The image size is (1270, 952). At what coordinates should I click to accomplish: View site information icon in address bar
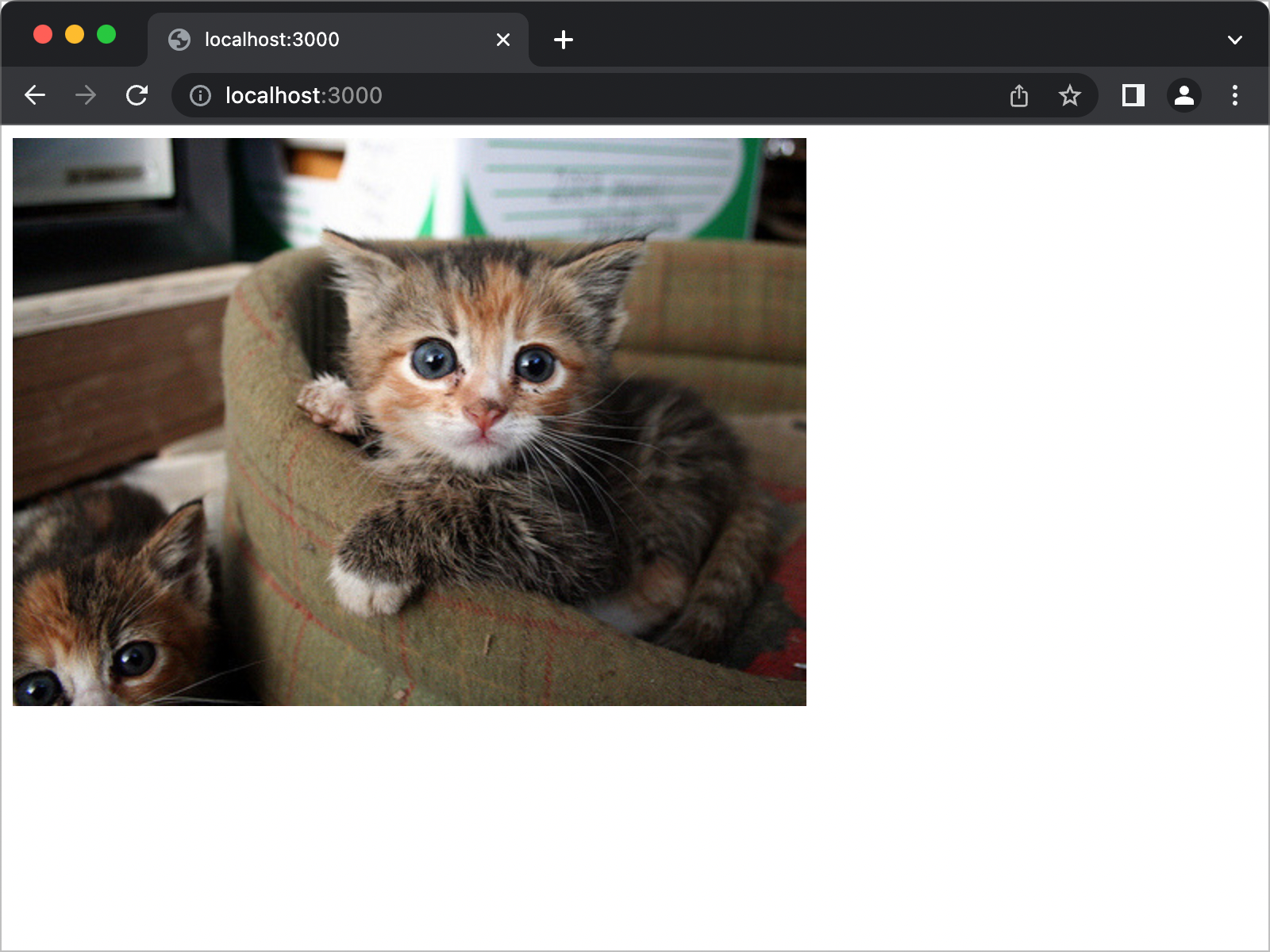[200, 96]
